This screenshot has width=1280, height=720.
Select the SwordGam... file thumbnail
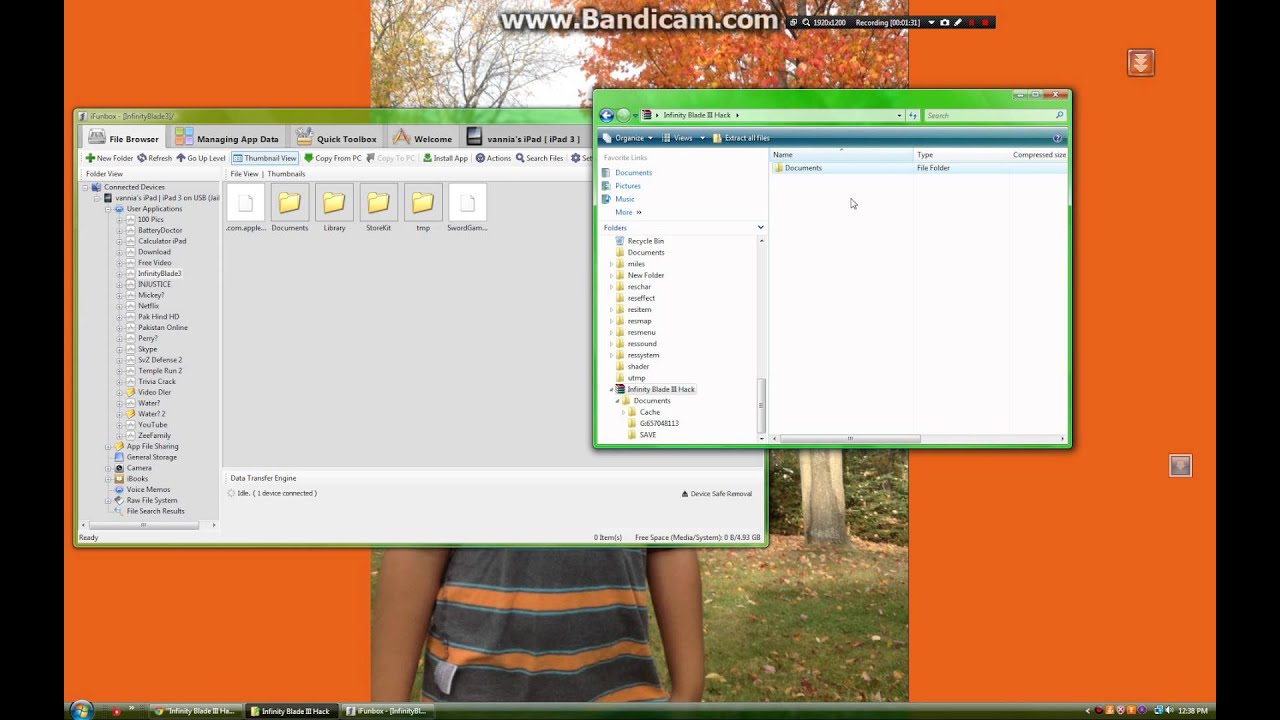pyautogui.click(x=467, y=208)
